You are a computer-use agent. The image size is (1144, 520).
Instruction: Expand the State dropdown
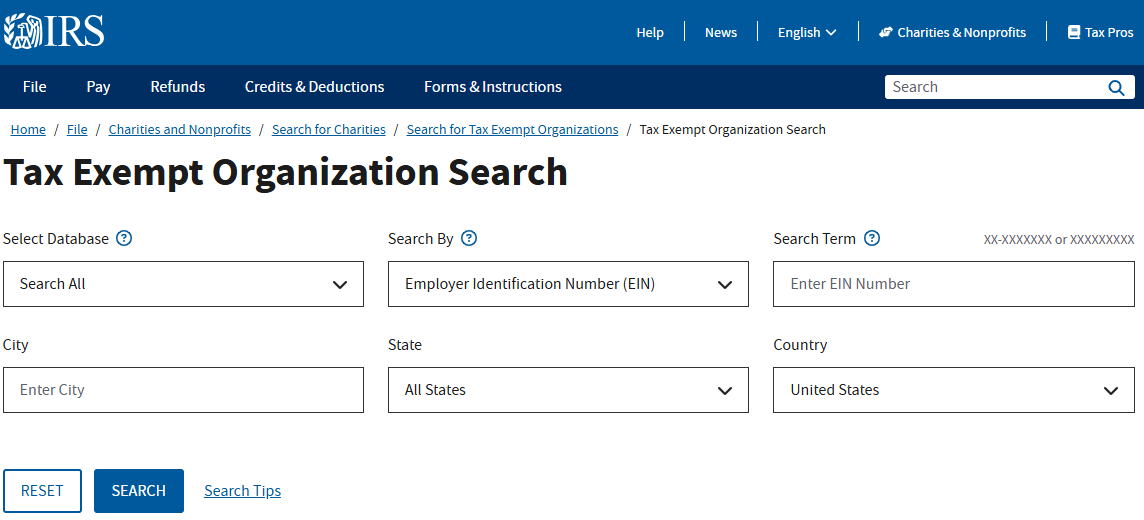click(x=568, y=390)
